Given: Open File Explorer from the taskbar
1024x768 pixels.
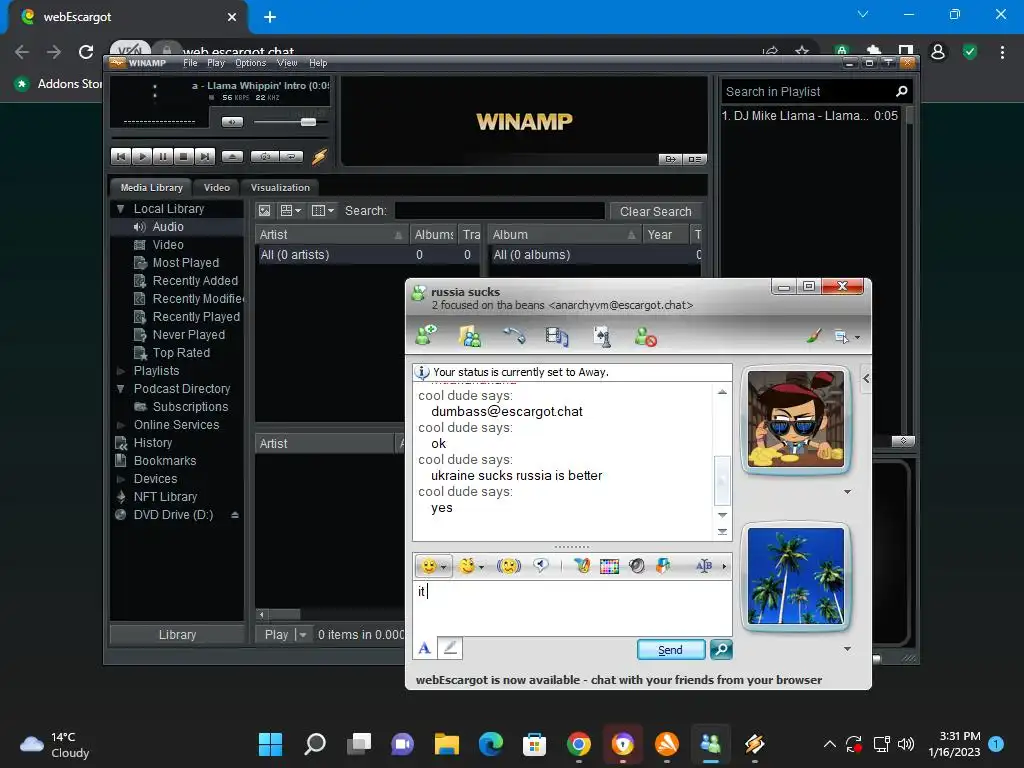Looking at the screenshot, I should pyautogui.click(x=447, y=744).
